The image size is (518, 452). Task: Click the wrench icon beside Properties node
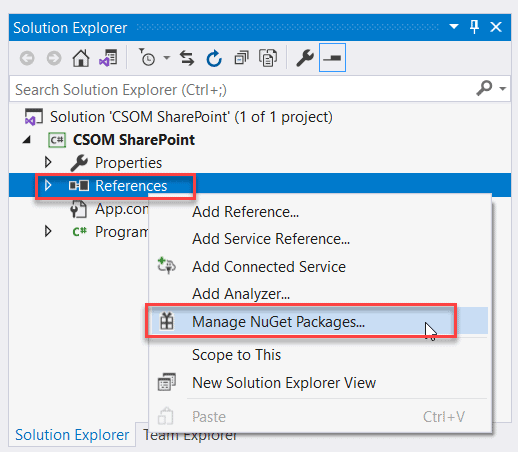point(79,163)
